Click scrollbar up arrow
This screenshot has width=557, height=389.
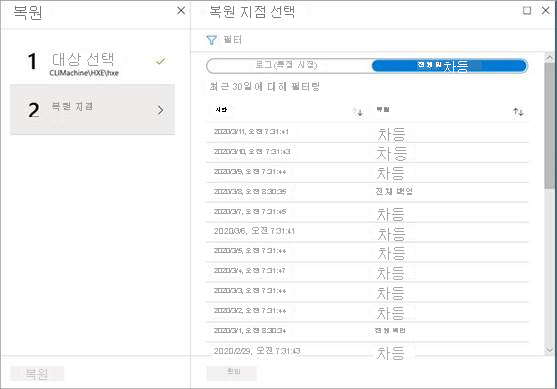(x=549, y=57)
